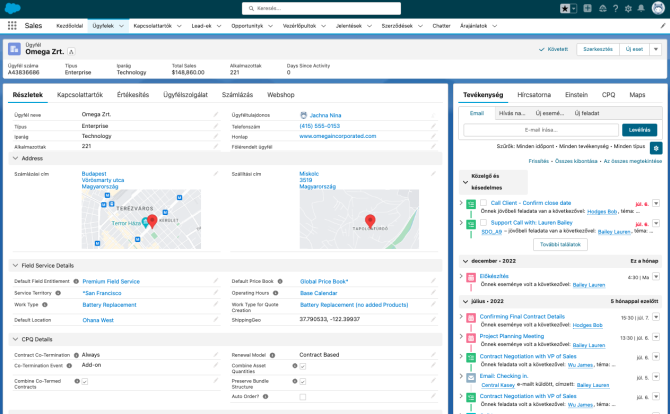This screenshot has height=414, width=670.
Task: Edit the Ügyfél neve field pencil
Action: pyautogui.click(x=215, y=115)
